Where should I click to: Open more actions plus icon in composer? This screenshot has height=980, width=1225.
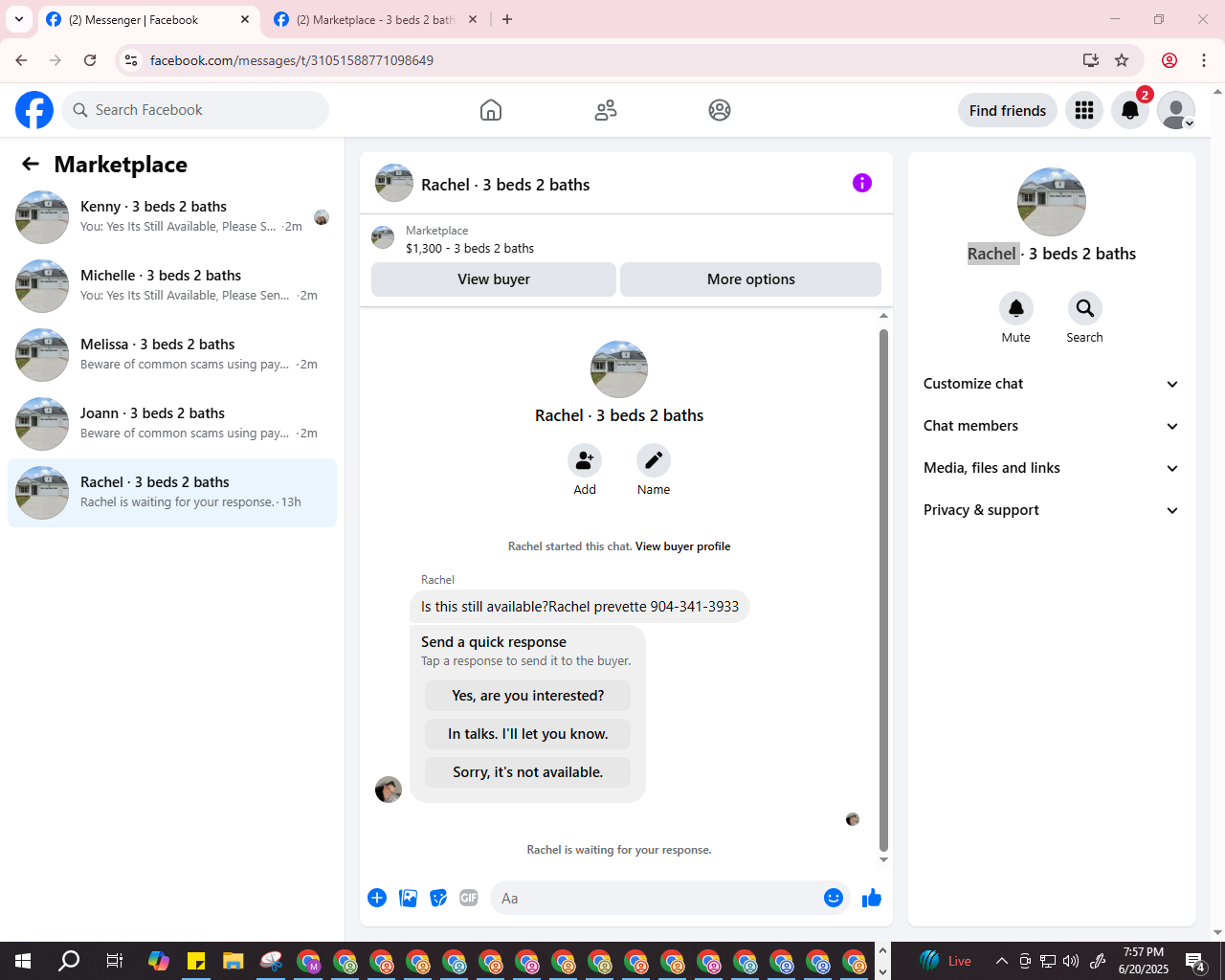377,898
